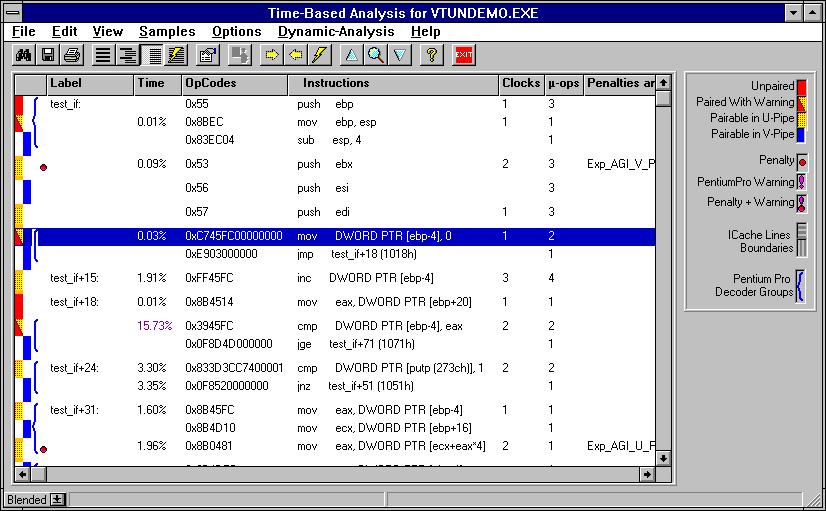Click the yellow right arrow toolbar icon
This screenshot has height=511, width=826.
[271, 55]
